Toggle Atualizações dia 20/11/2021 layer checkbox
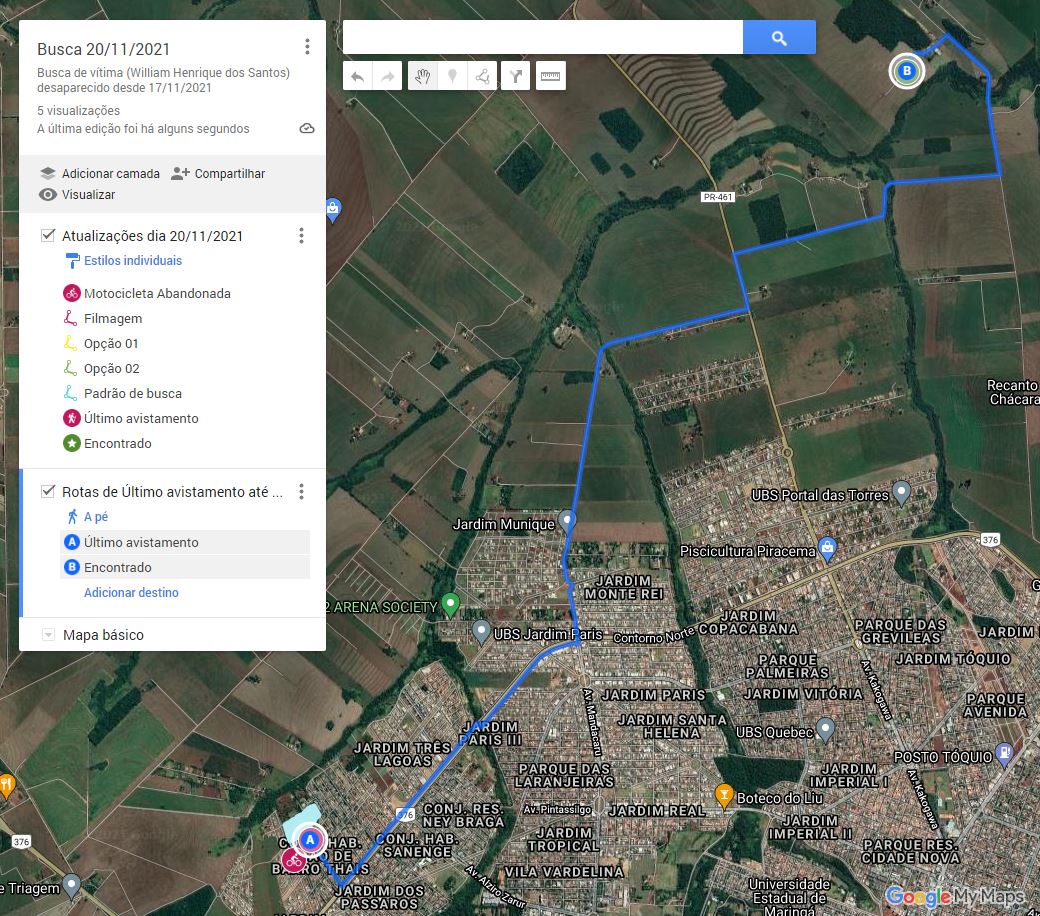Screen dimensions: 1040x916 (x=48, y=236)
